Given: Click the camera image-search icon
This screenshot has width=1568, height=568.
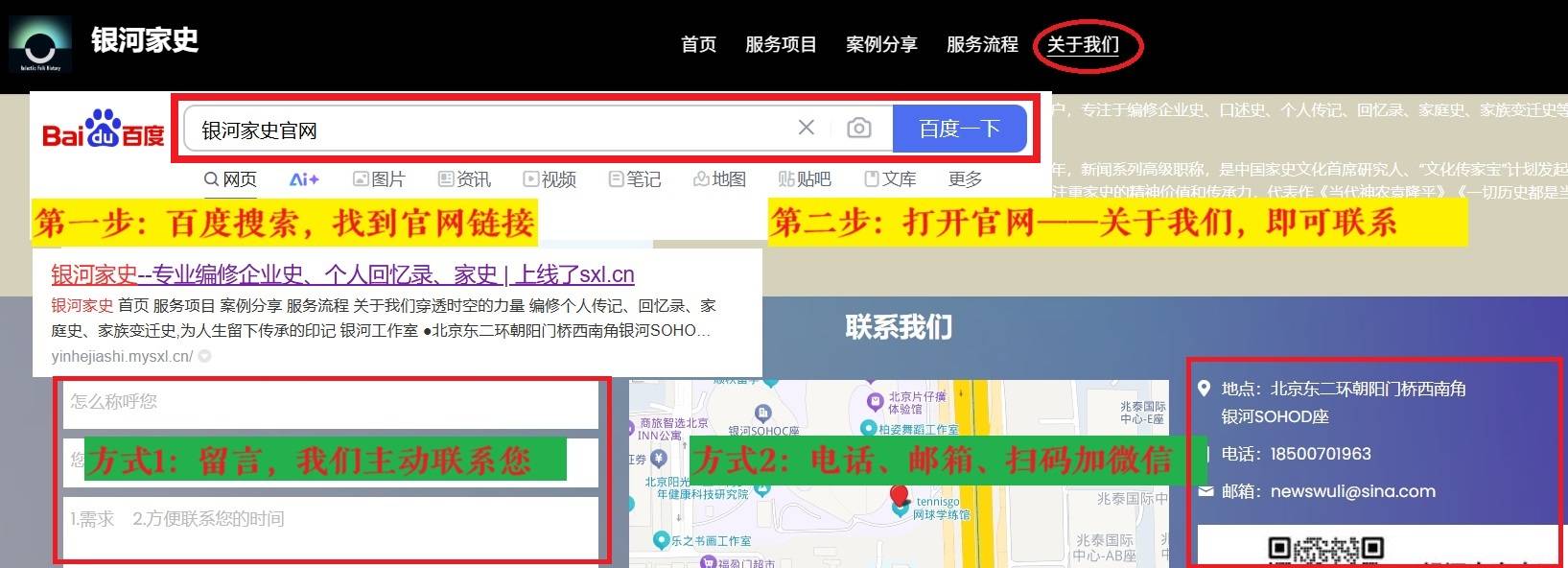Looking at the screenshot, I should 859,128.
